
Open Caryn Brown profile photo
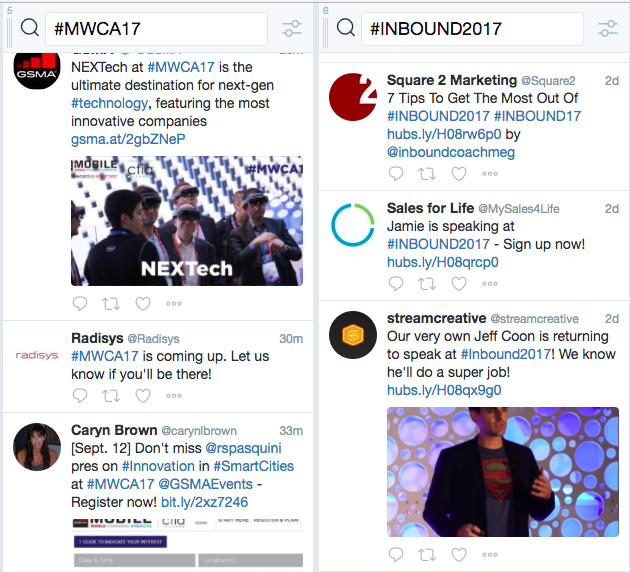coord(37,447)
